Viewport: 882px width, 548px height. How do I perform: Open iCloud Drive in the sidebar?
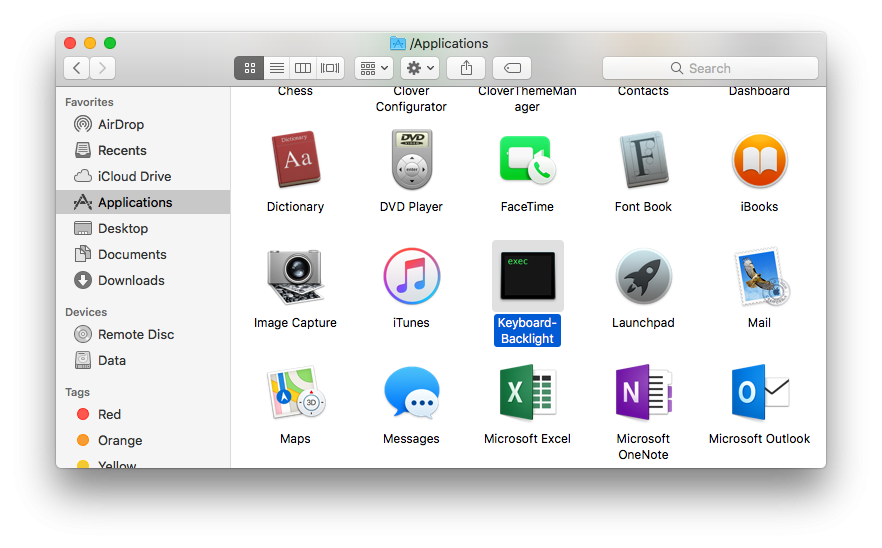coord(123,176)
